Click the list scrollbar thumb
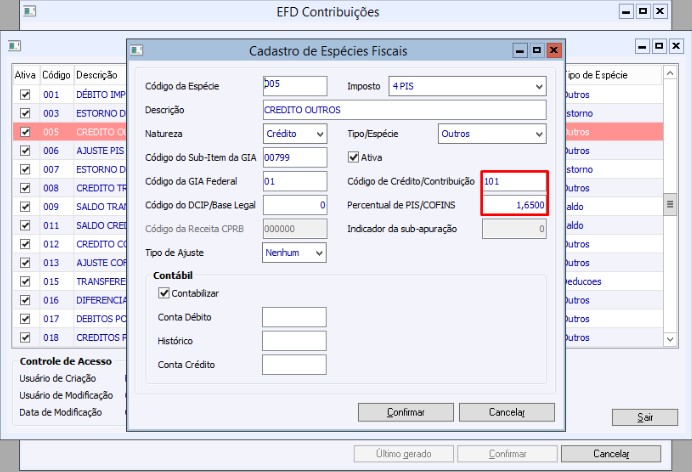This screenshot has width=692, height=472. click(x=670, y=204)
